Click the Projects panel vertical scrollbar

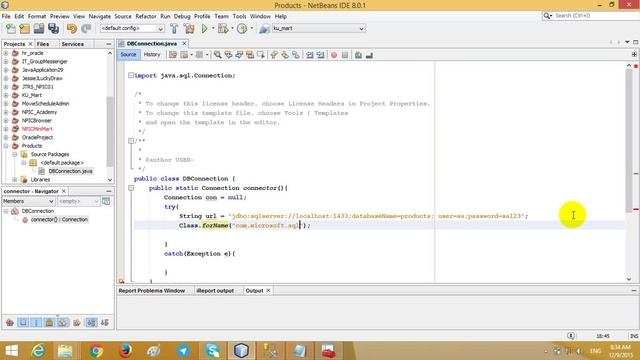click(110, 131)
